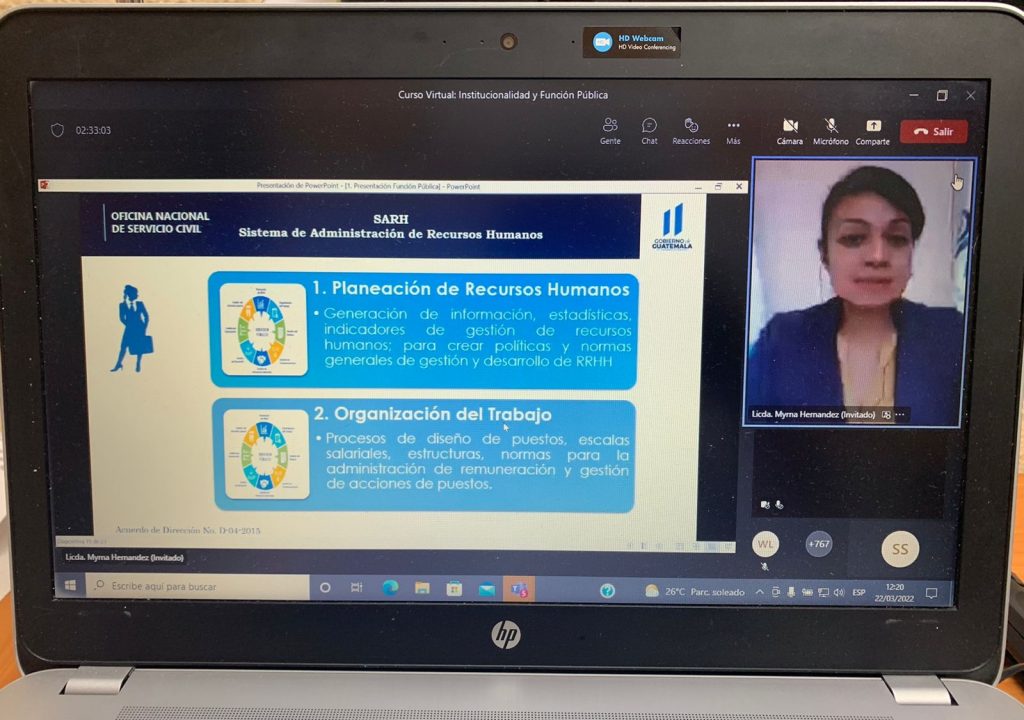Open the Windows Start menu

point(70,585)
